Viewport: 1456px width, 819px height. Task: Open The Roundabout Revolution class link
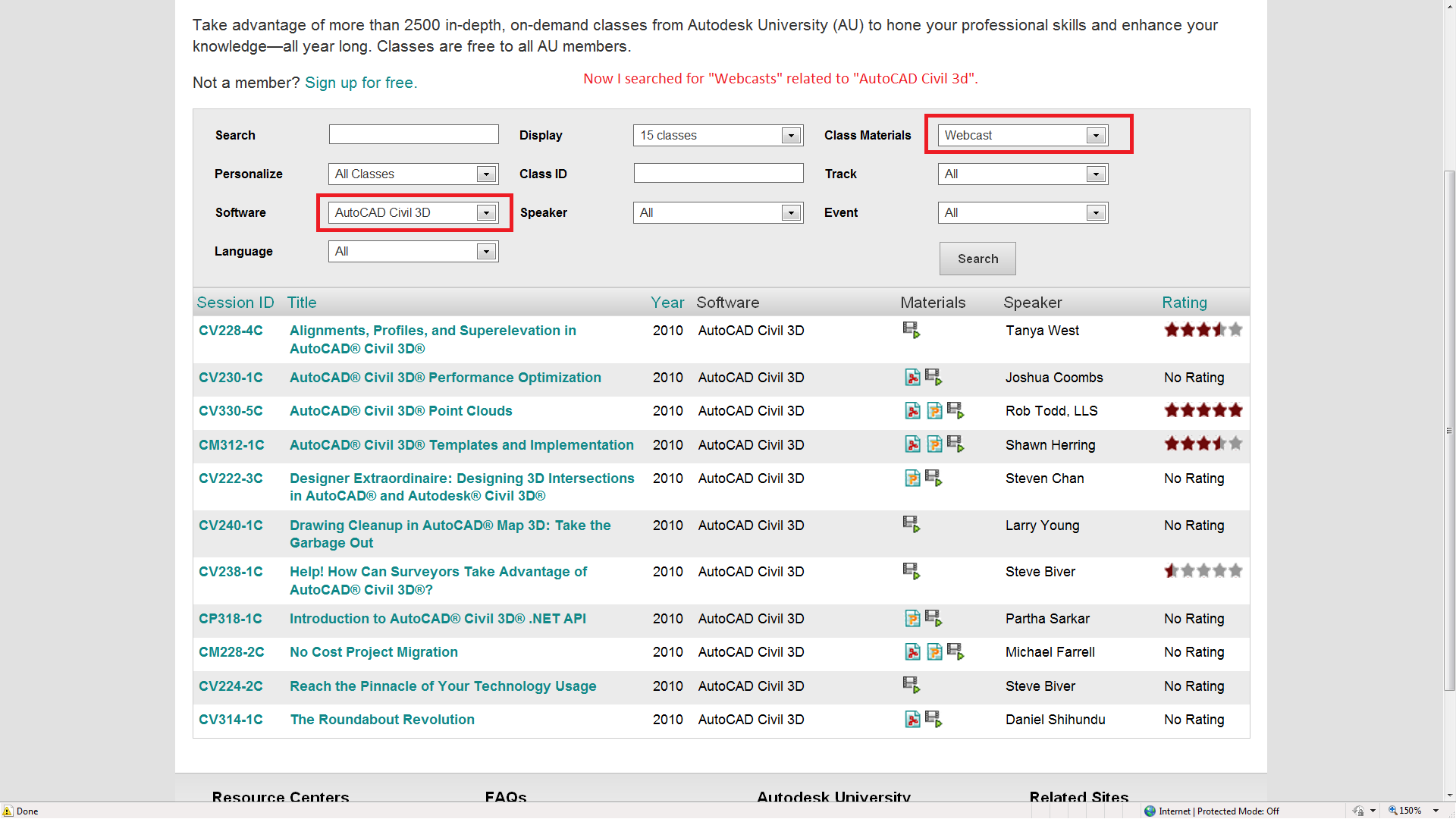click(382, 720)
